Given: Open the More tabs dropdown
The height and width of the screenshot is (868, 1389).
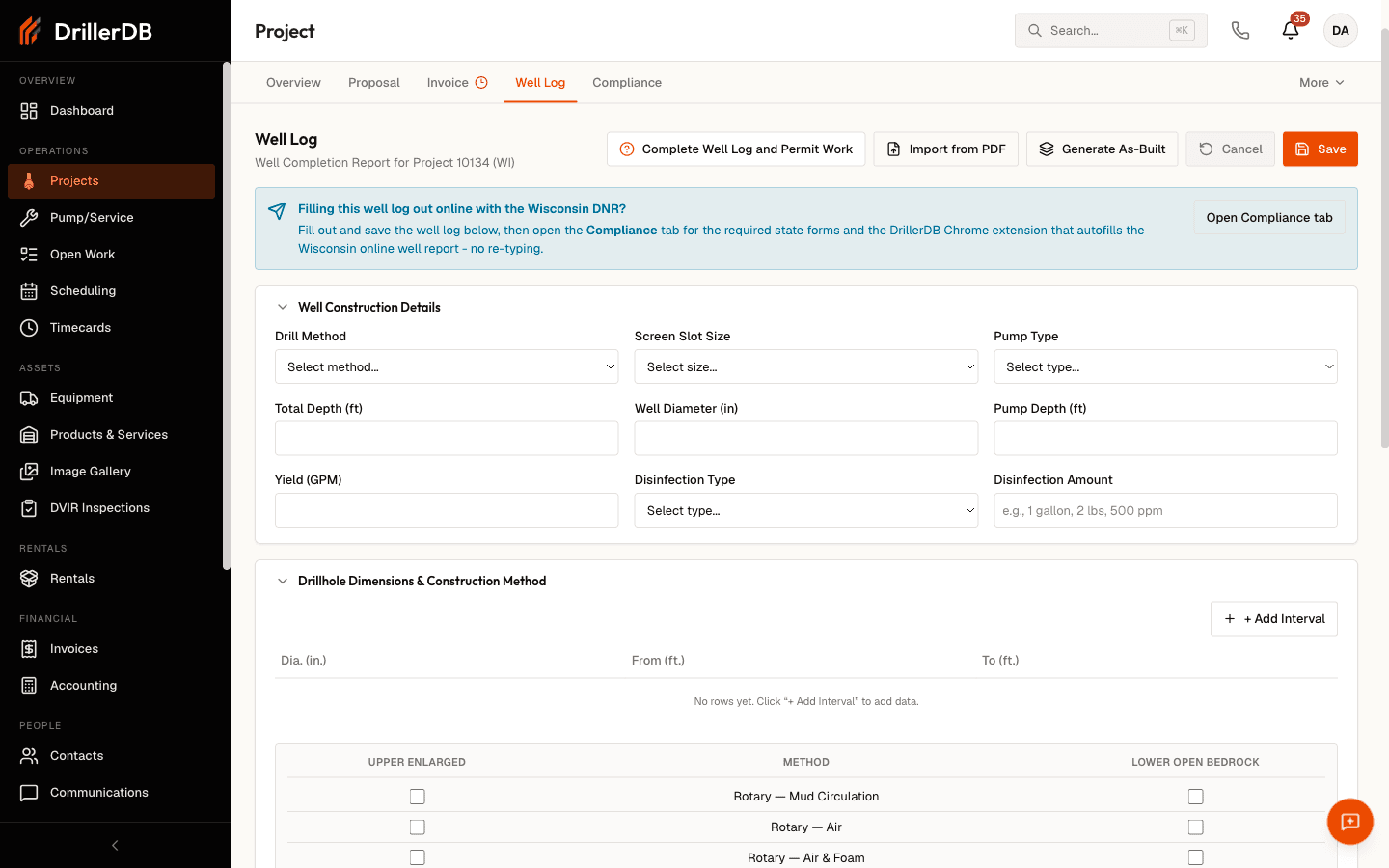Looking at the screenshot, I should pos(1321,83).
